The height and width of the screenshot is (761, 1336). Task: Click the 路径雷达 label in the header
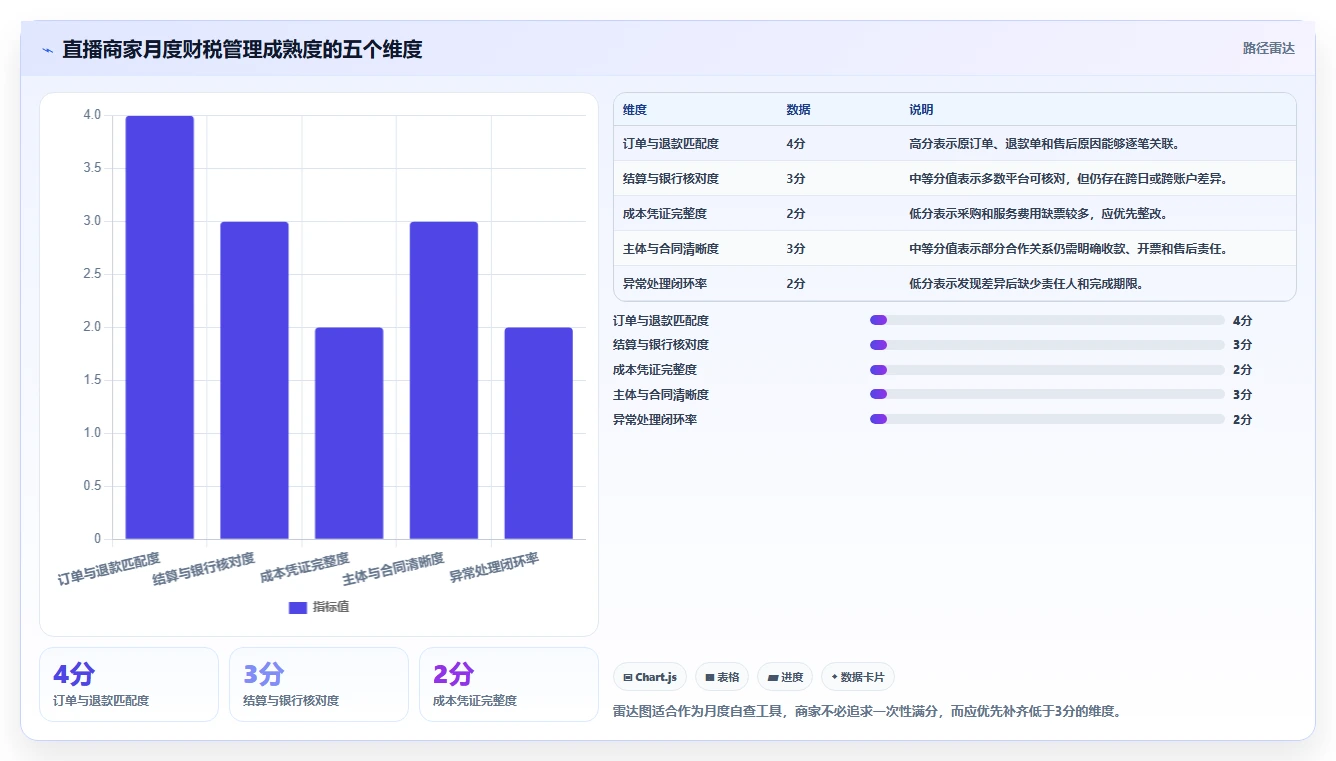click(1268, 48)
